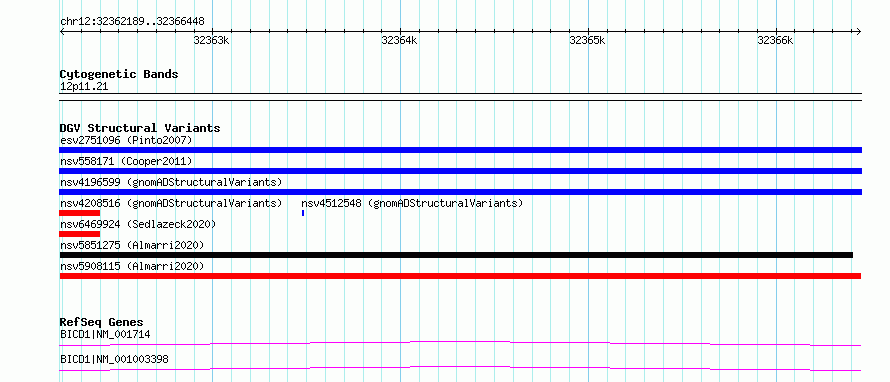
Task: Click the blue bar under nsv4196599
Action: [x=460, y=192]
